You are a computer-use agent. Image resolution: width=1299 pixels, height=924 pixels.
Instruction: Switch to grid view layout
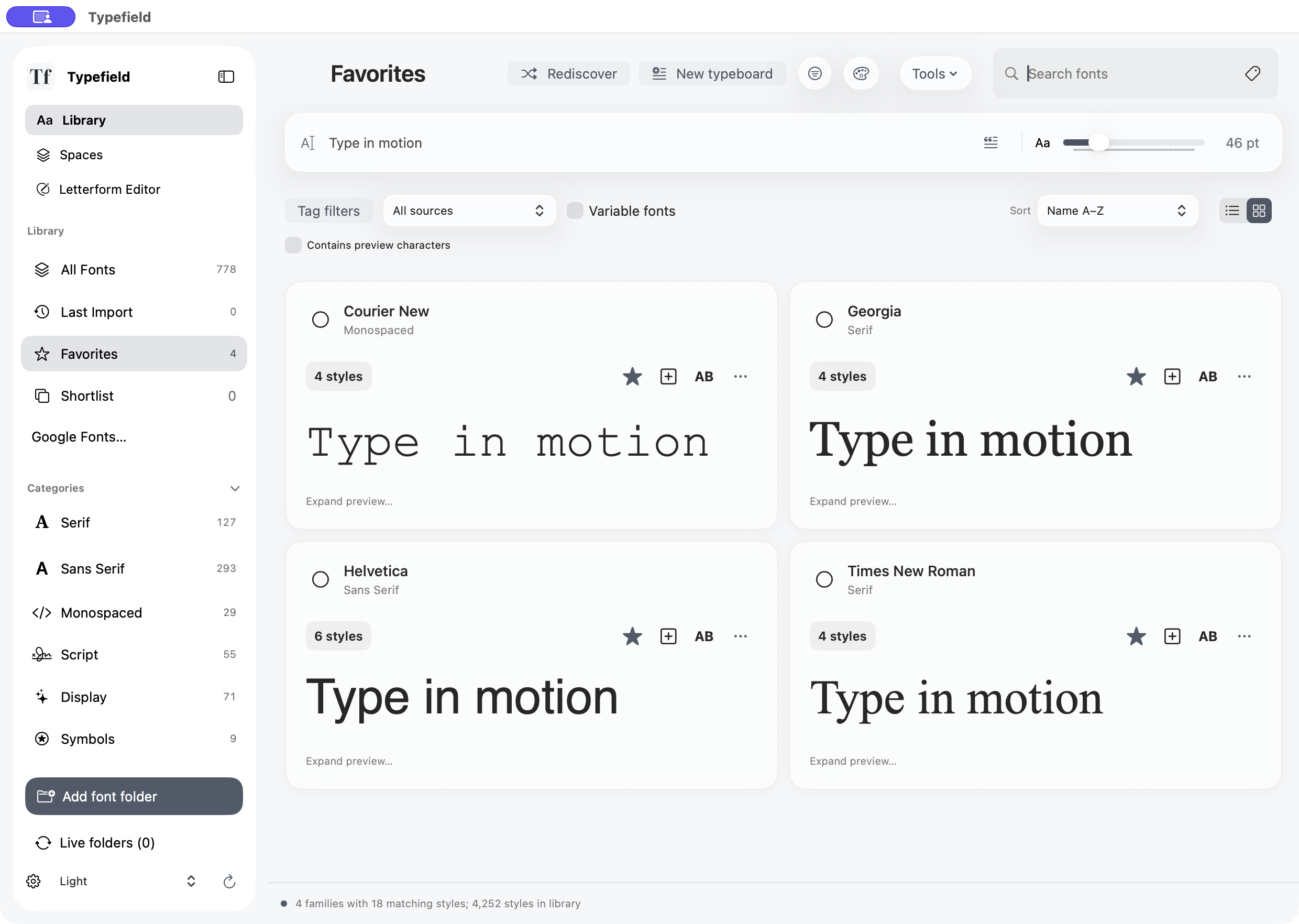point(1259,211)
